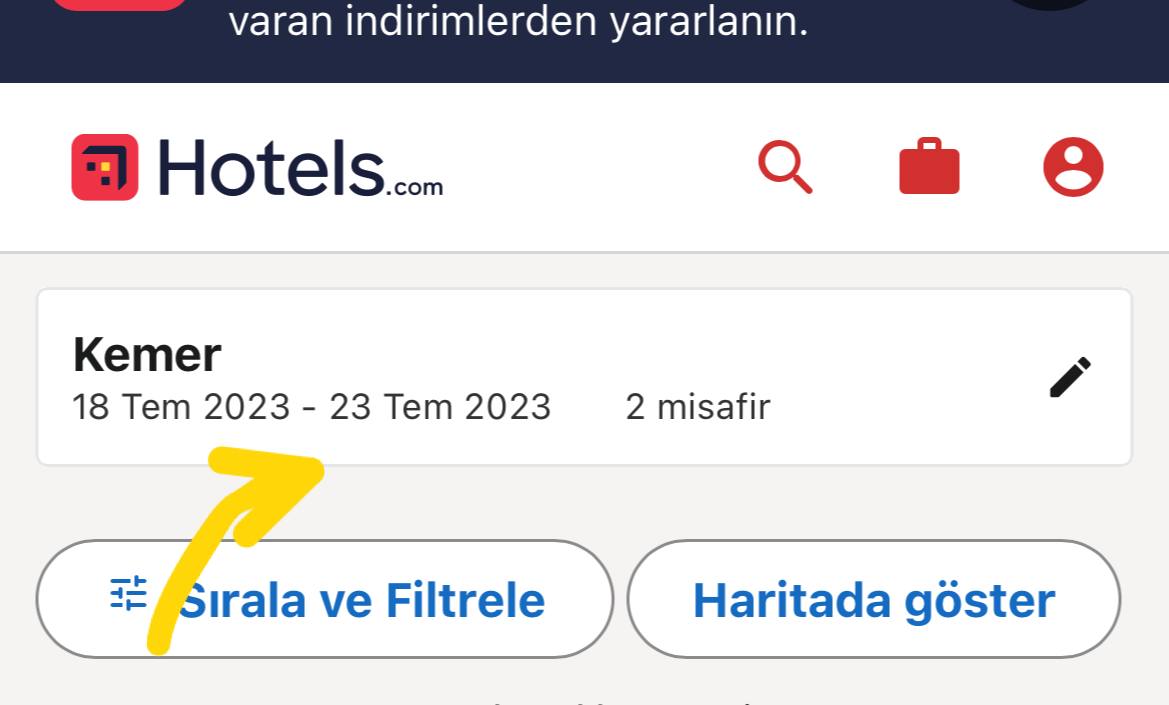The image size is (1169, 705).
Task: Click the Hotels.com red logo square
Action: pyautogui.click(x=105, y=167)
